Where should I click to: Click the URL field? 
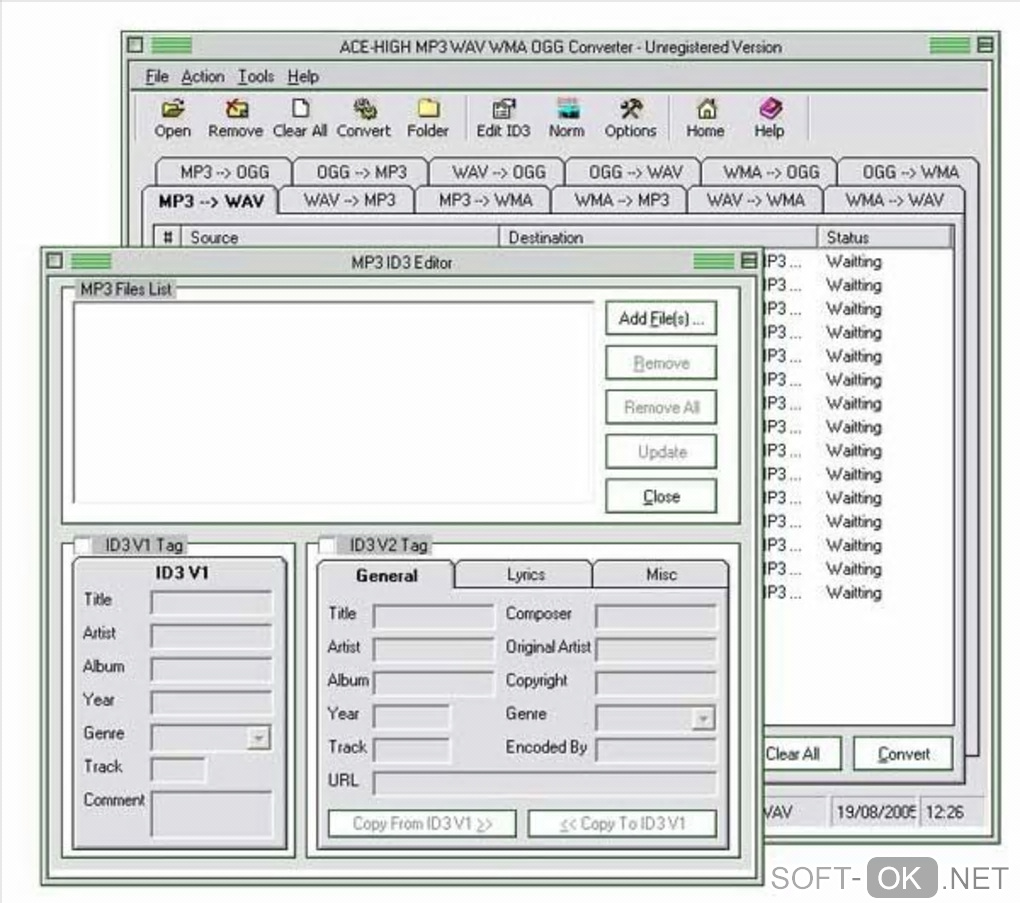coord(545,783)
